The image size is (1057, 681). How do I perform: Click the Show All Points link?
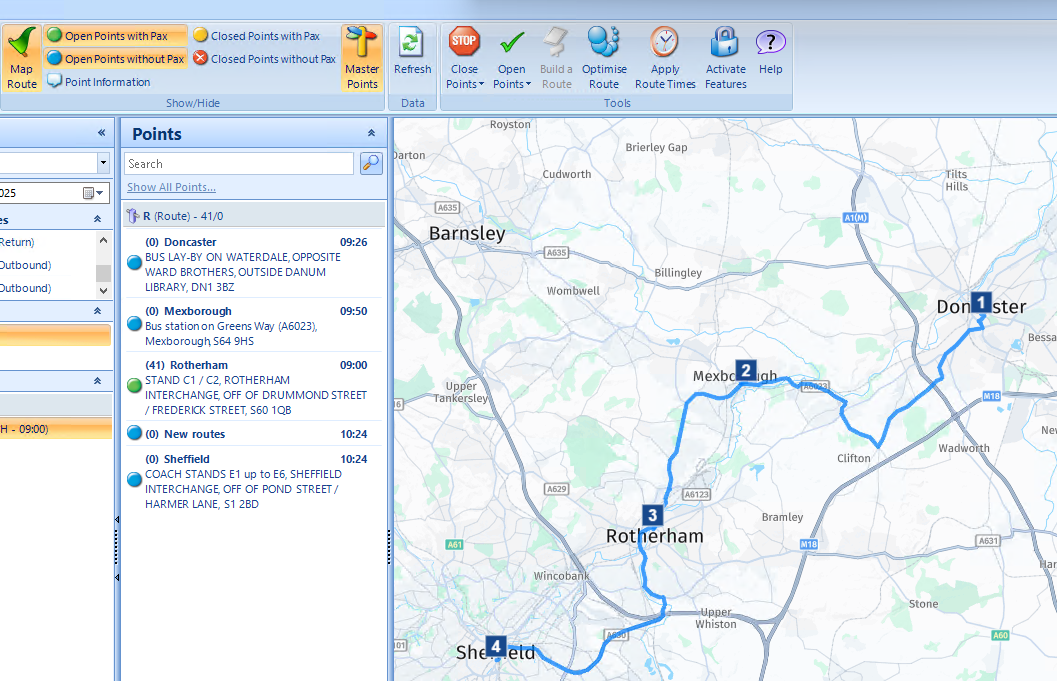[x=171, y=187]
